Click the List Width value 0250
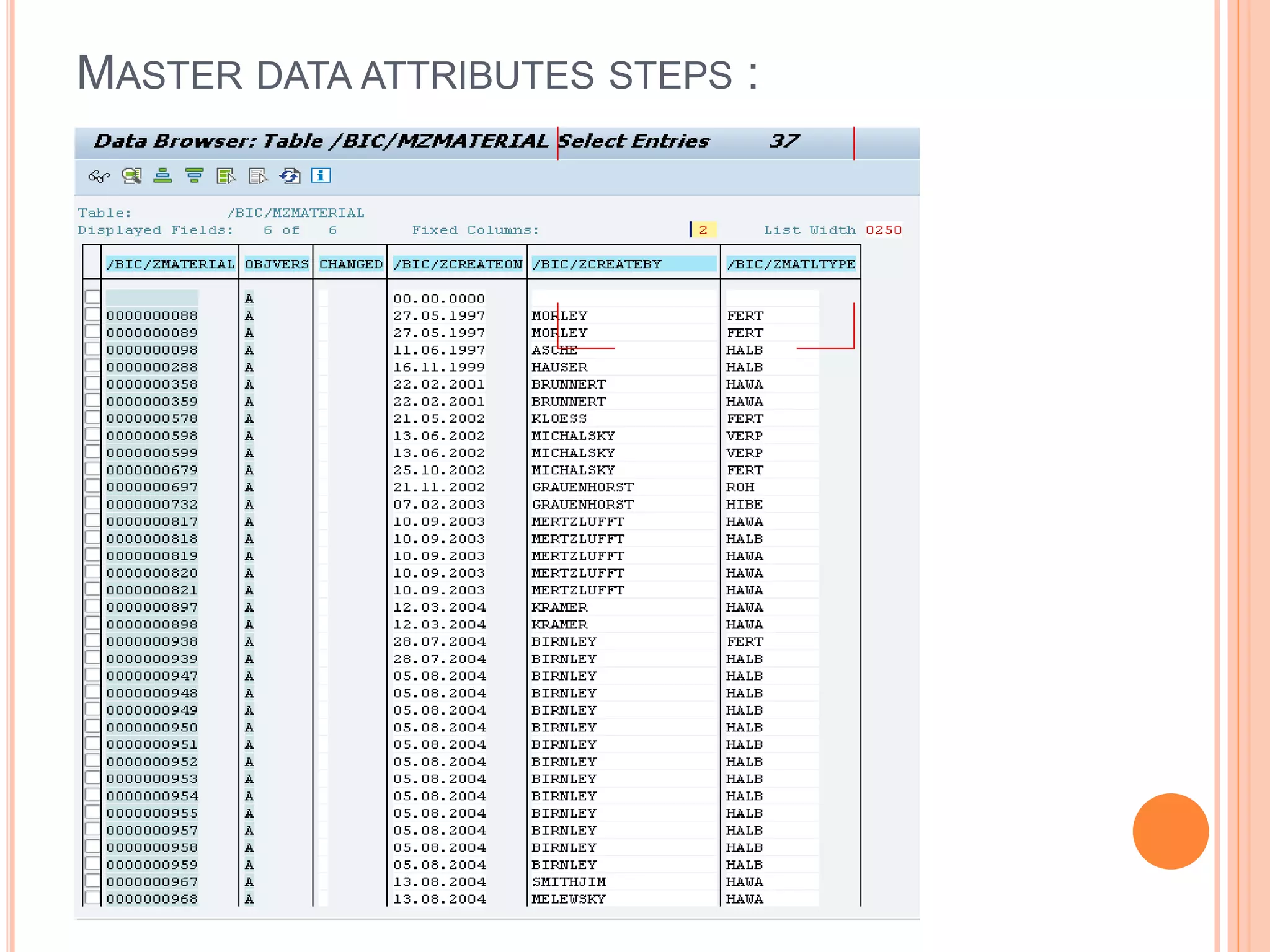 pyautogui.click(x=884, y=230)
